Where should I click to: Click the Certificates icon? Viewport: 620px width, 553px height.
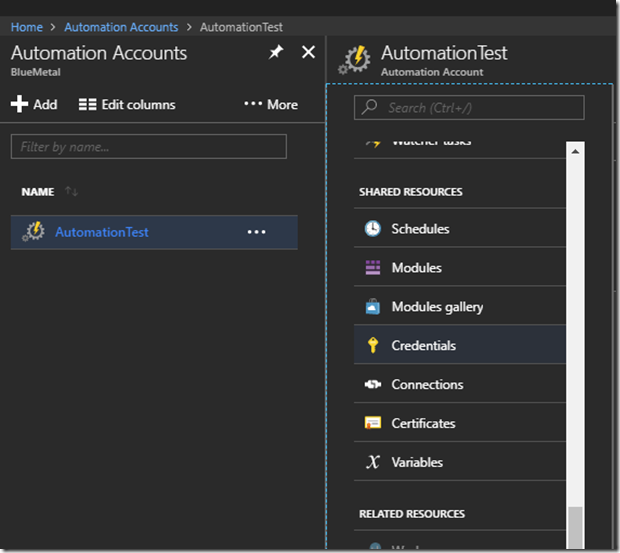(x=372, y=424)
